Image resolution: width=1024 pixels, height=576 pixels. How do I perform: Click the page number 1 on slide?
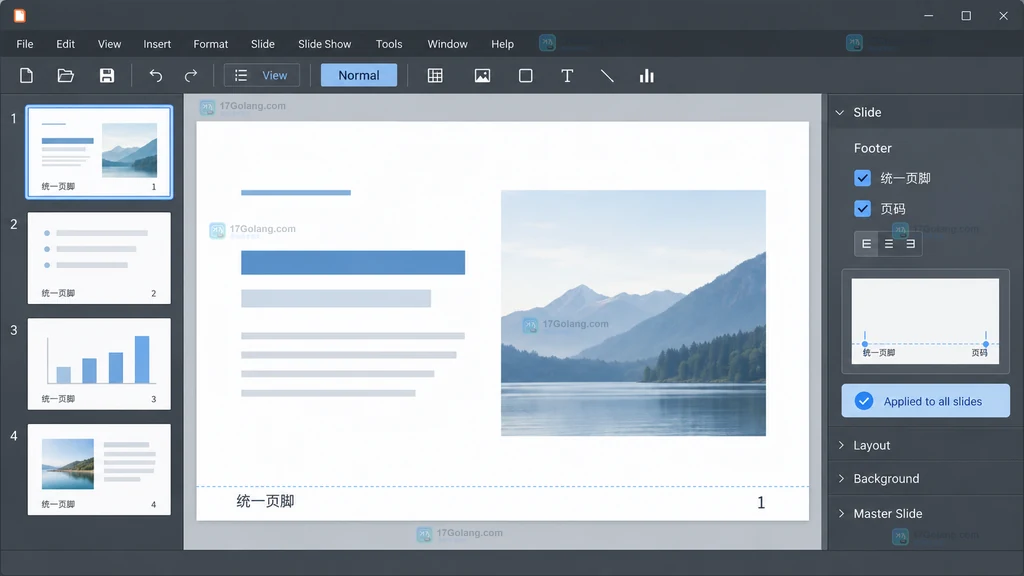point(761,502)
